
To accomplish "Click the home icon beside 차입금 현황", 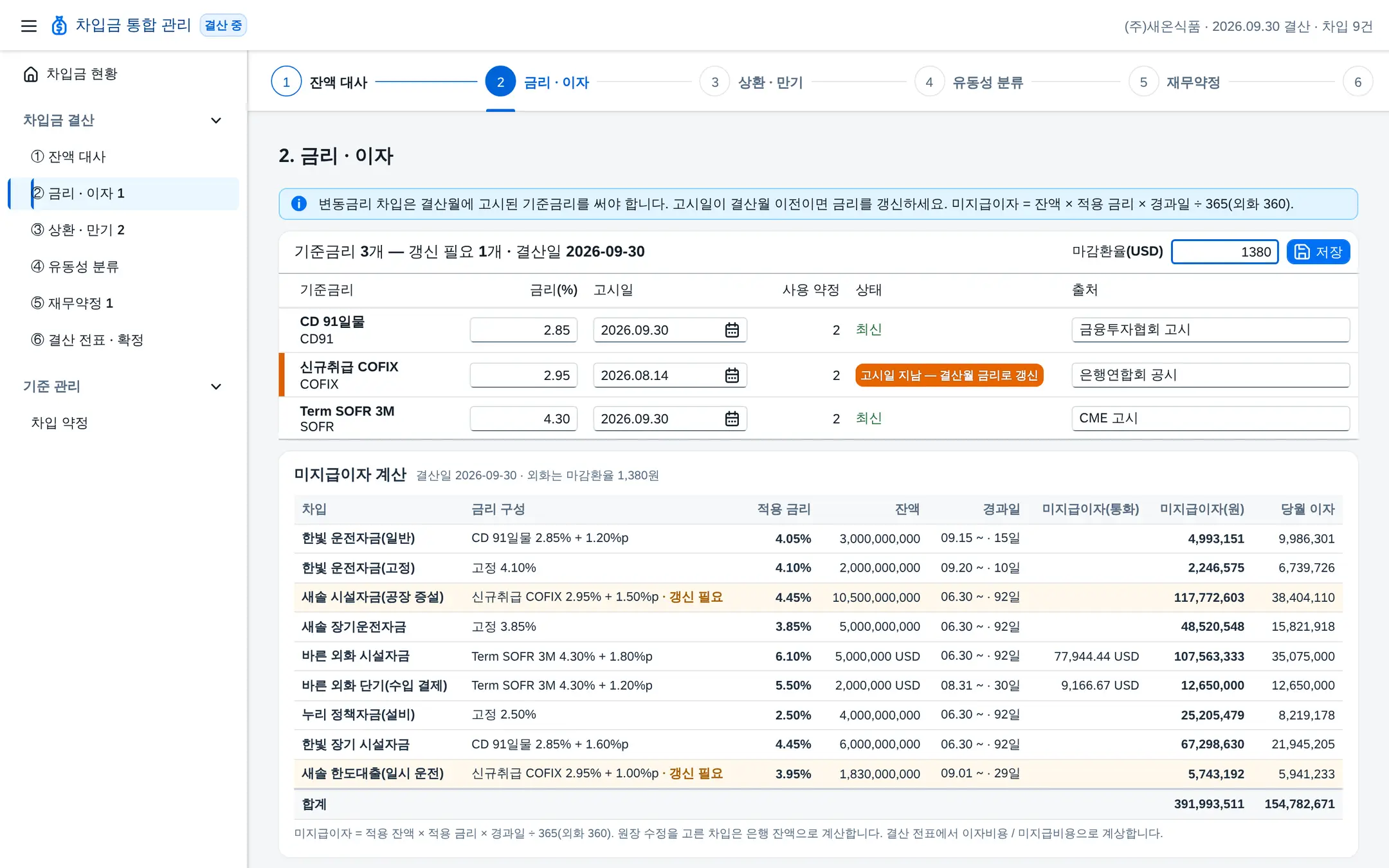I will pyautogui.click(x=31, y=74).
